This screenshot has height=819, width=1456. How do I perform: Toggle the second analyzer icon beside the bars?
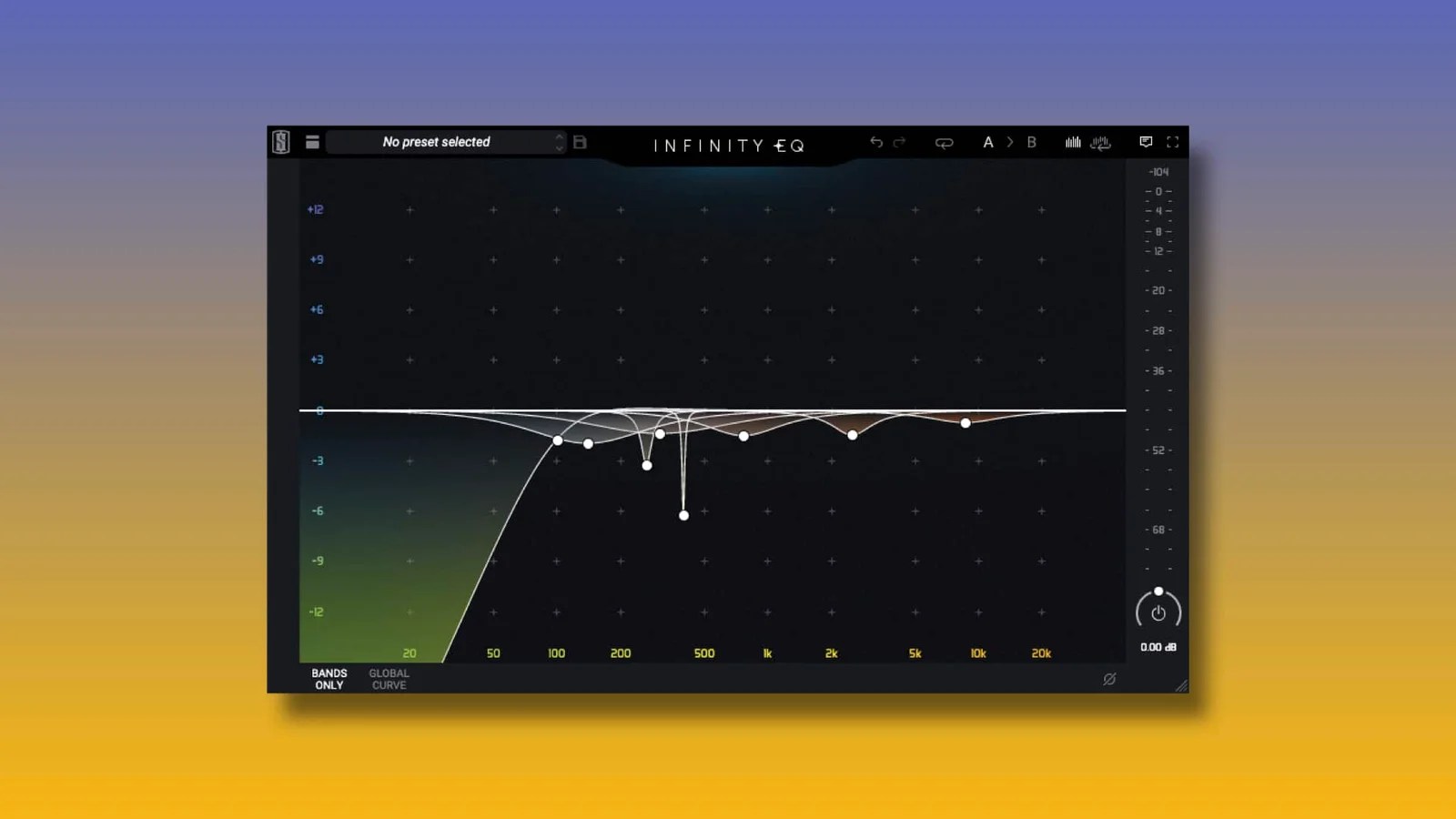pyautogui.click(x=1101, y=142)
